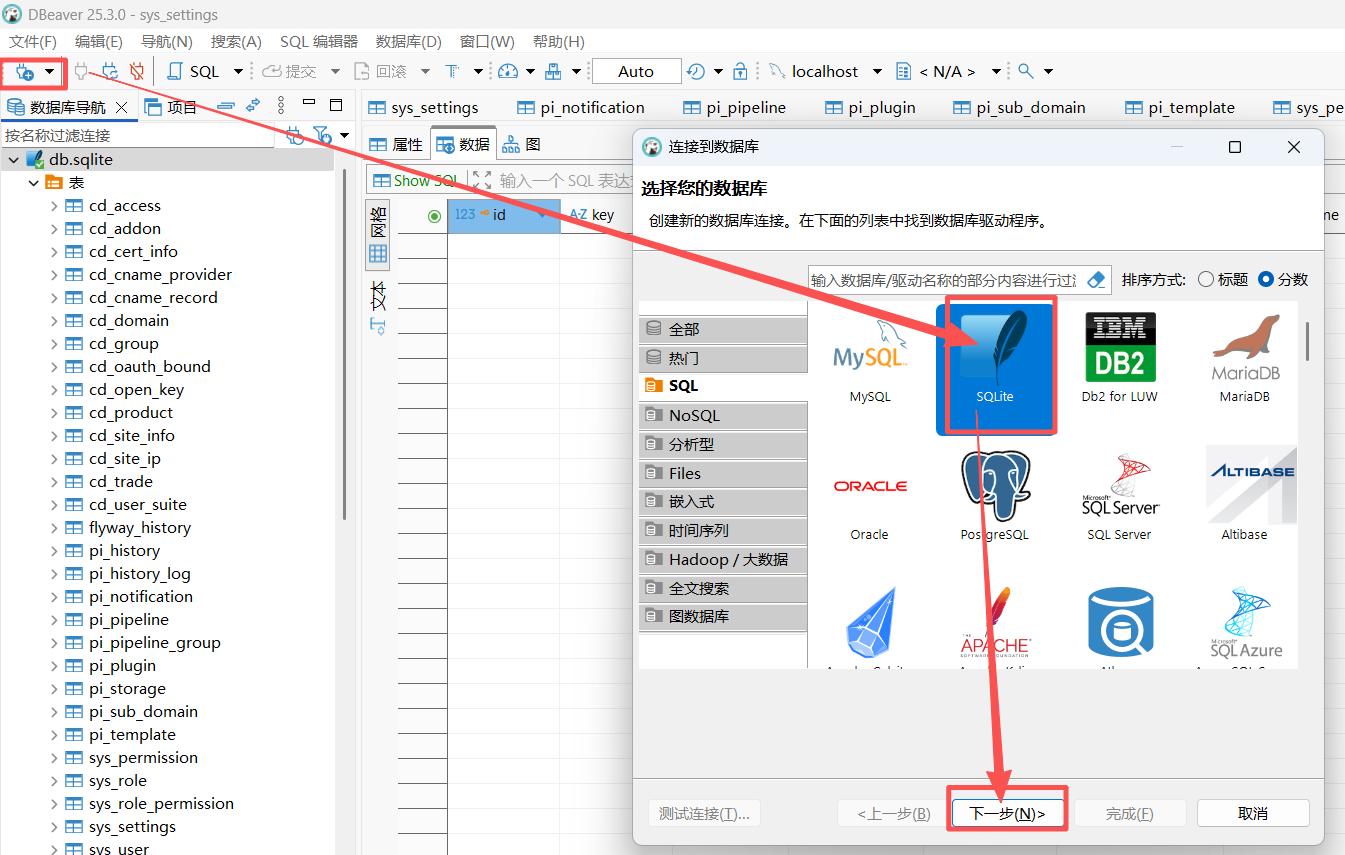Screen dimensions: 1345x855
Task: Click the eraser icon in driver search
Action: pyautogui.click(x=1096, y=280)
